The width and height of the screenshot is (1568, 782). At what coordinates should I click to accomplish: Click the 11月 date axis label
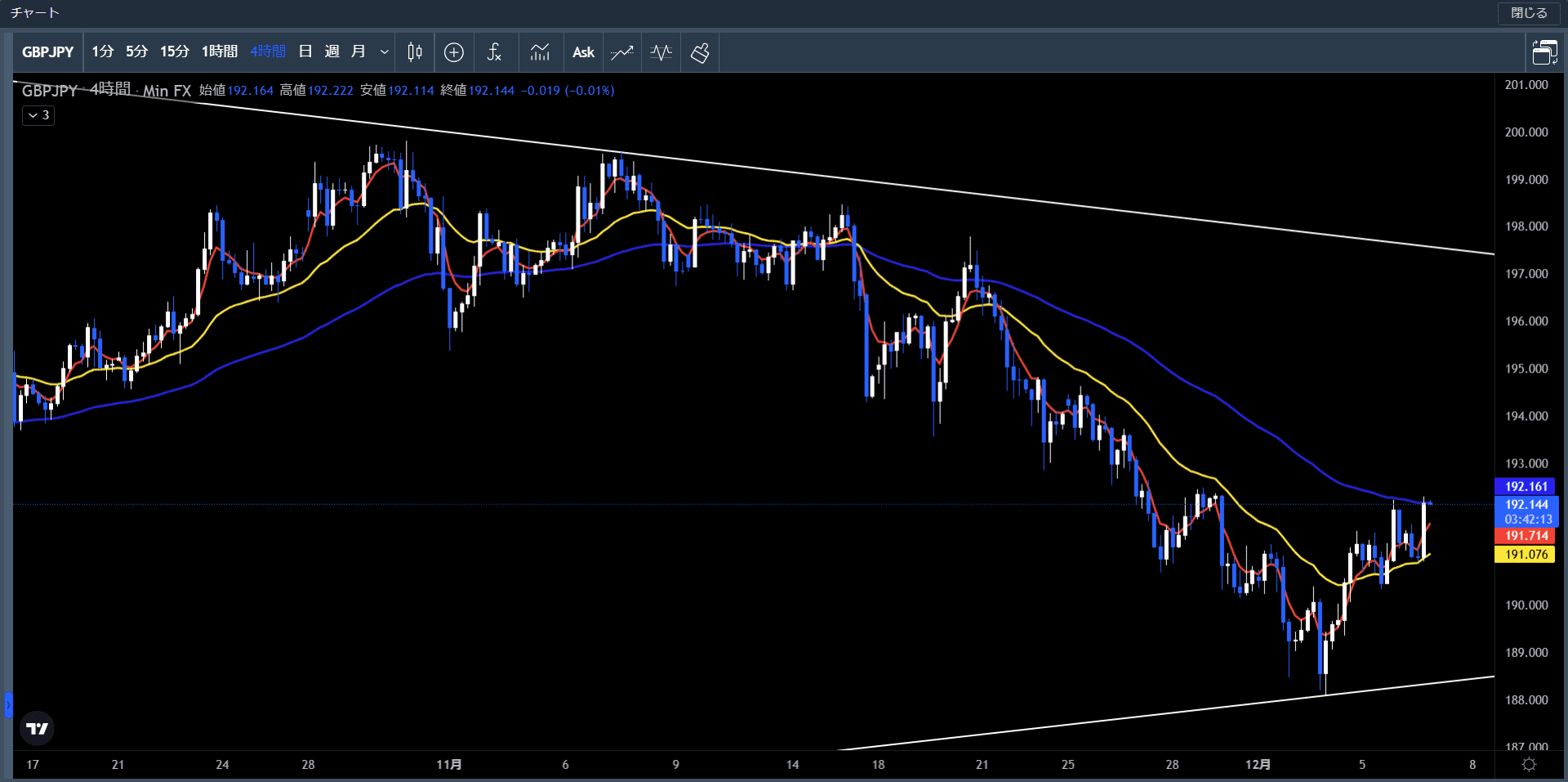coord(449,765)
